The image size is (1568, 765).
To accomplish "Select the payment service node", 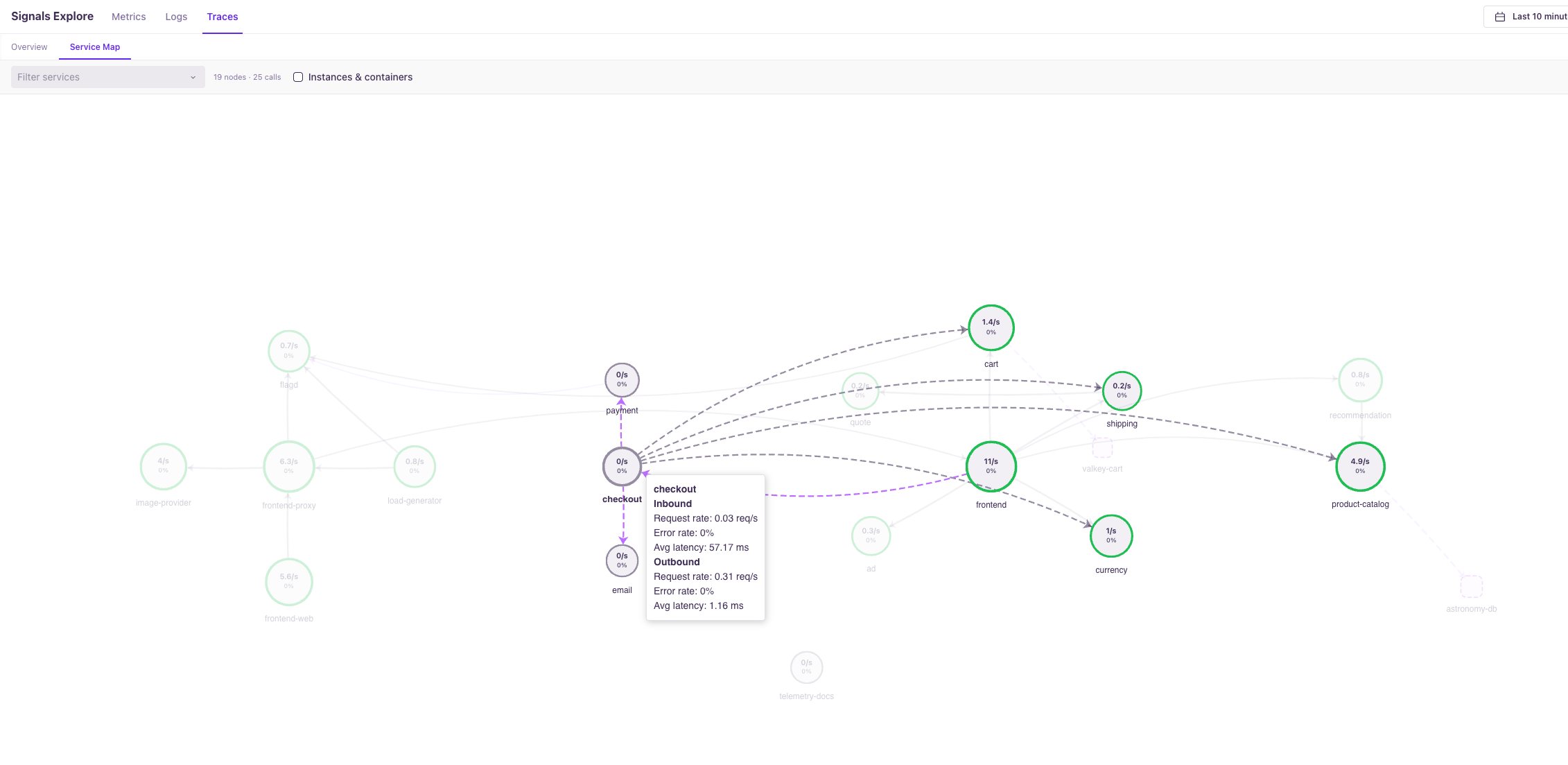I will tap(622, 379).
